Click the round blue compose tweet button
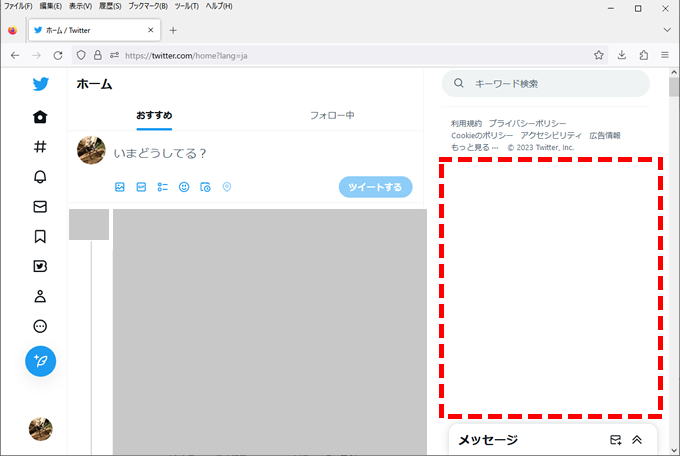Screen dimensions: 680x456 [x=40, y=361]
